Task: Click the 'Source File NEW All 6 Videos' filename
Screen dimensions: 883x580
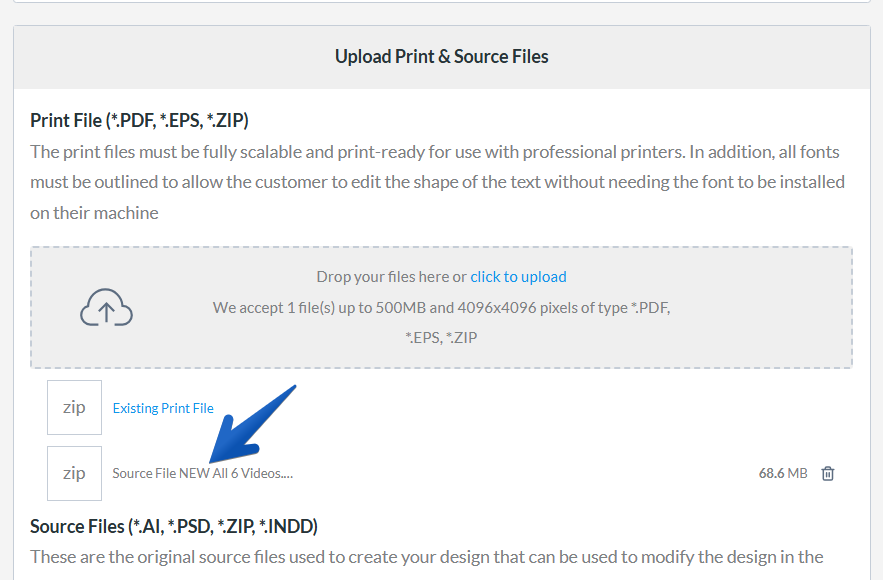Action: tap(203, 474)
